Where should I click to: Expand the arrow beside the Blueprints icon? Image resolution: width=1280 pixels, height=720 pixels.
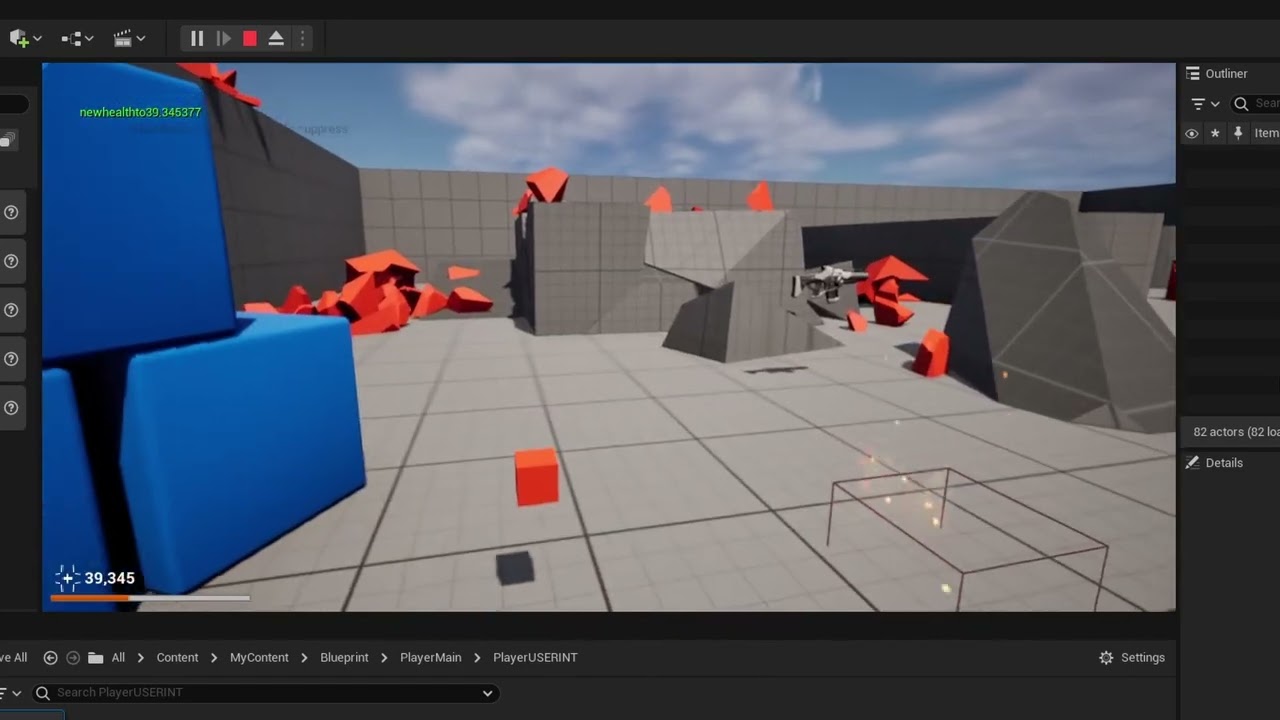click(x=89, y=38)
